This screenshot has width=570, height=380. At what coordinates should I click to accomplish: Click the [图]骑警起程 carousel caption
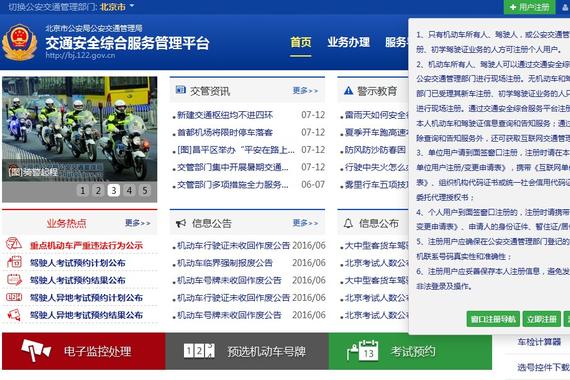[33, 172]
